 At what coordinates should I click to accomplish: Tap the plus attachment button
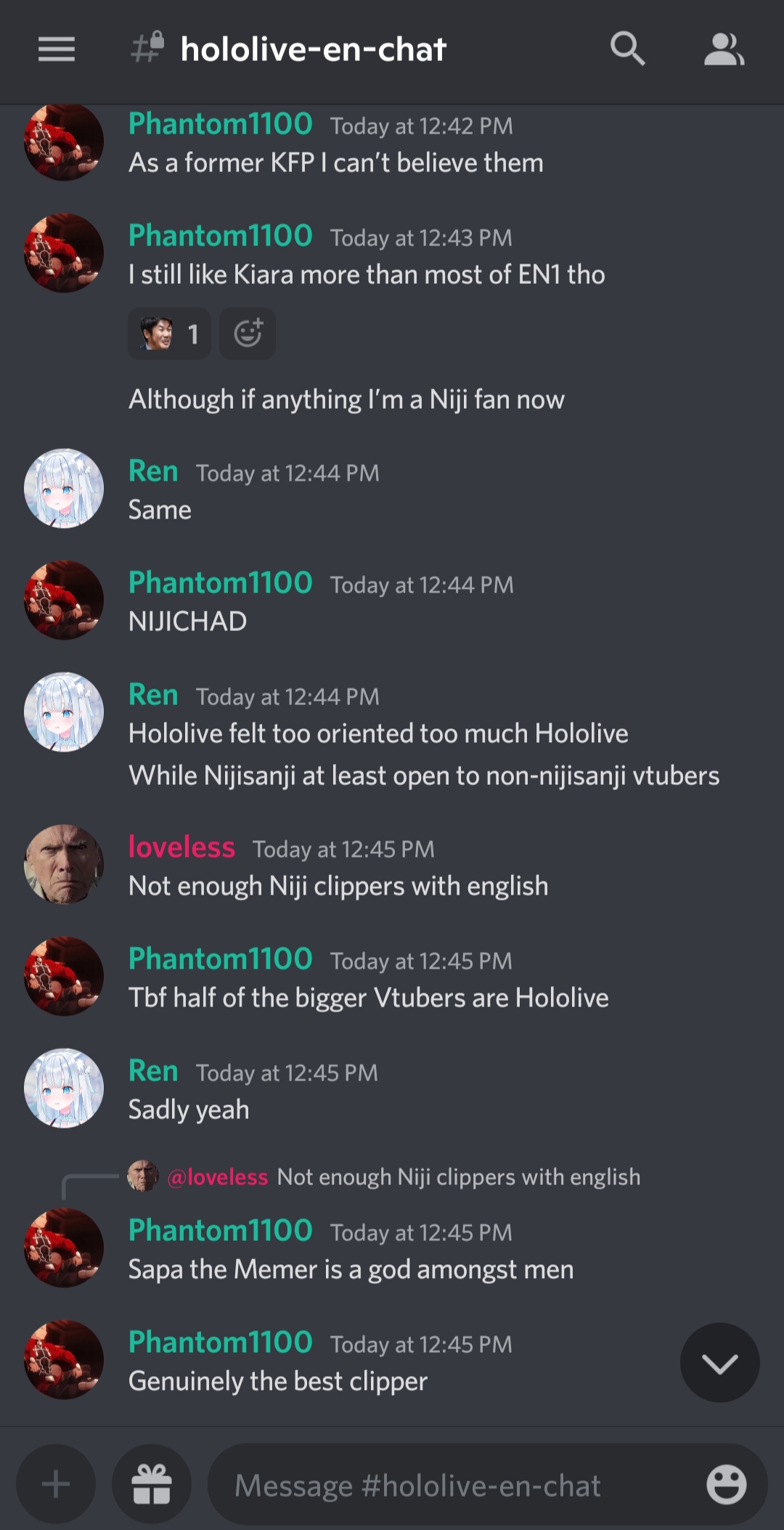(56, 1484)
